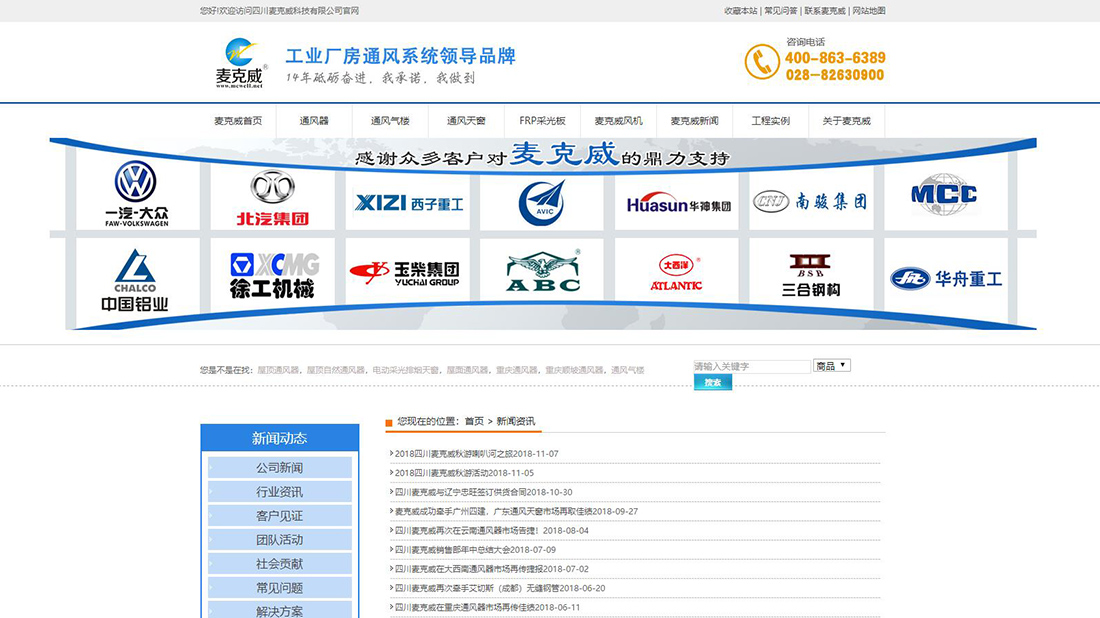This screenshot has height=618, width=1100.
Task: Open article 四川麦克威再次牵手艾切斯（成都）无缝钢管
Action: (x=499, y=588)
